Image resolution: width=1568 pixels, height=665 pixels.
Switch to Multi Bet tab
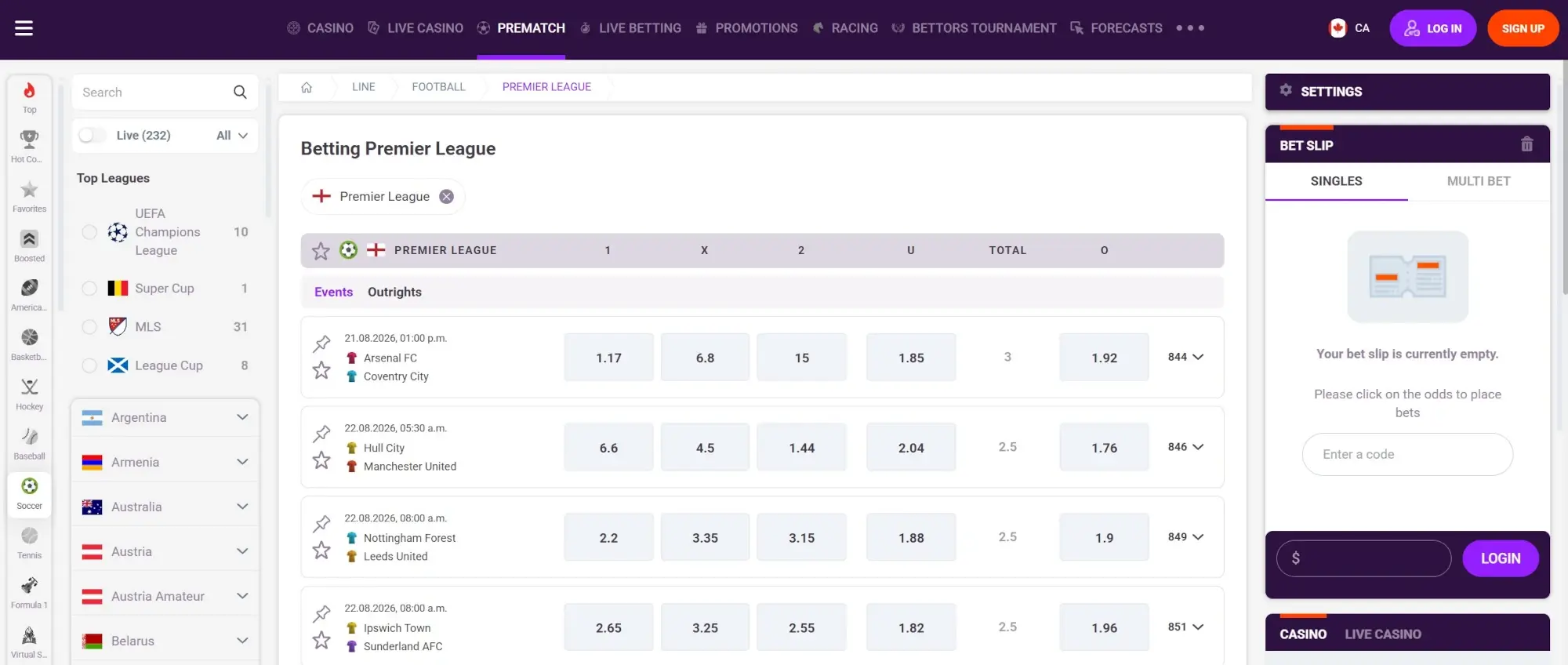pos(1479,181)
